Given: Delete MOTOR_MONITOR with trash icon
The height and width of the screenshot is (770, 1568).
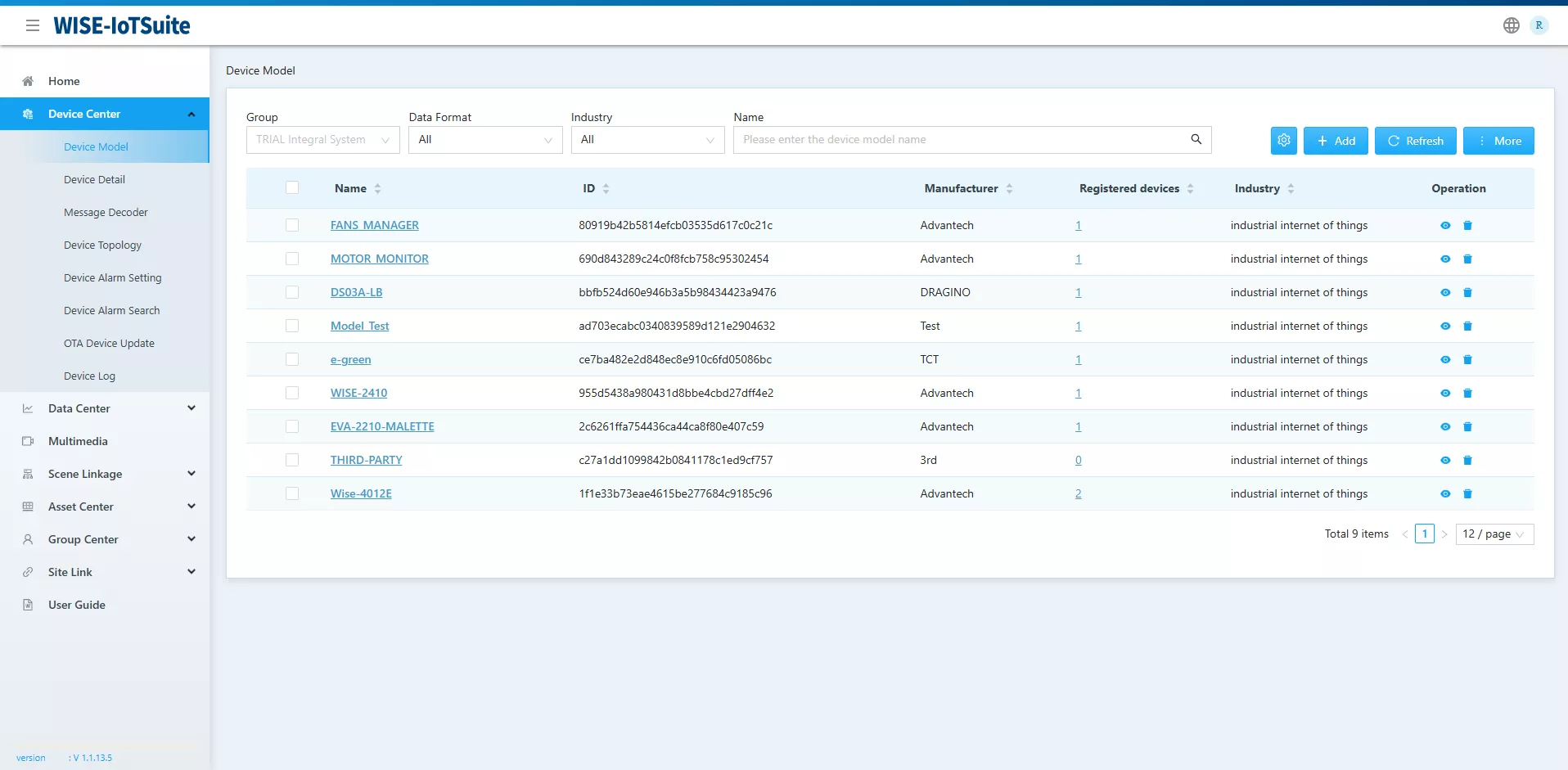Looking at the screenshot, I should point(1467,259).
